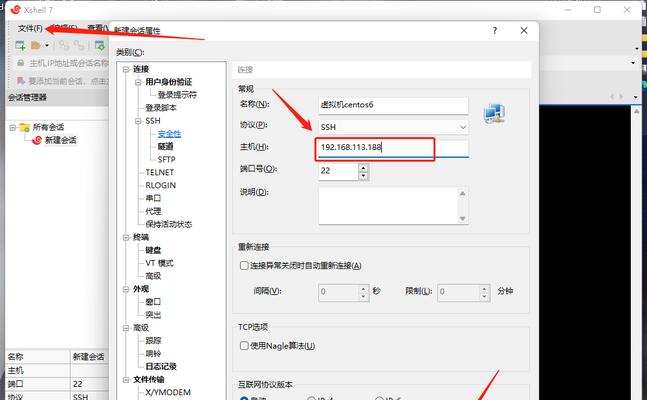Click the 主机 field with 192.168.113.188
Viewport: 647px width, 400px height.
[x=393, y=148]
